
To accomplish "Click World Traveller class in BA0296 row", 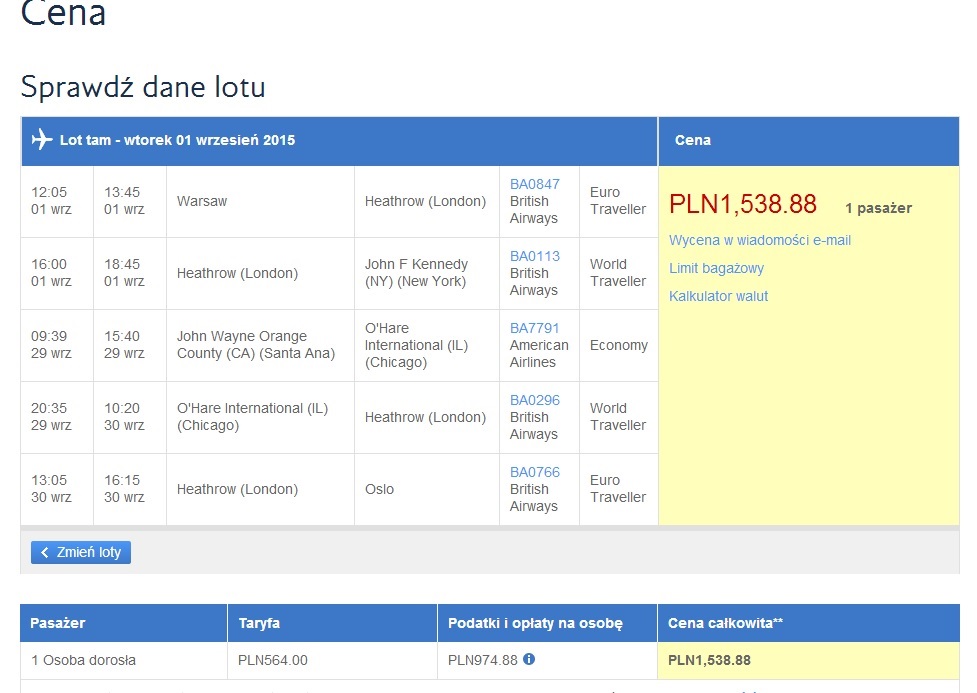I will (x=618, y=417).
